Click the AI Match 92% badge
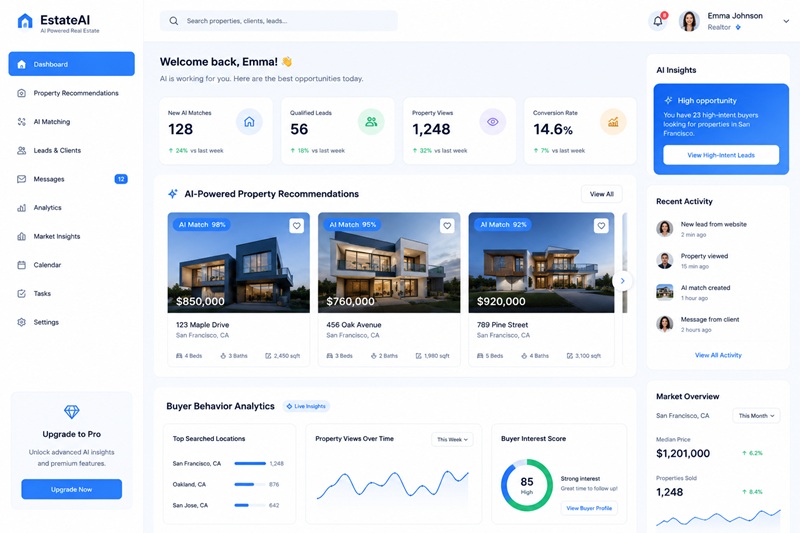 503,224
